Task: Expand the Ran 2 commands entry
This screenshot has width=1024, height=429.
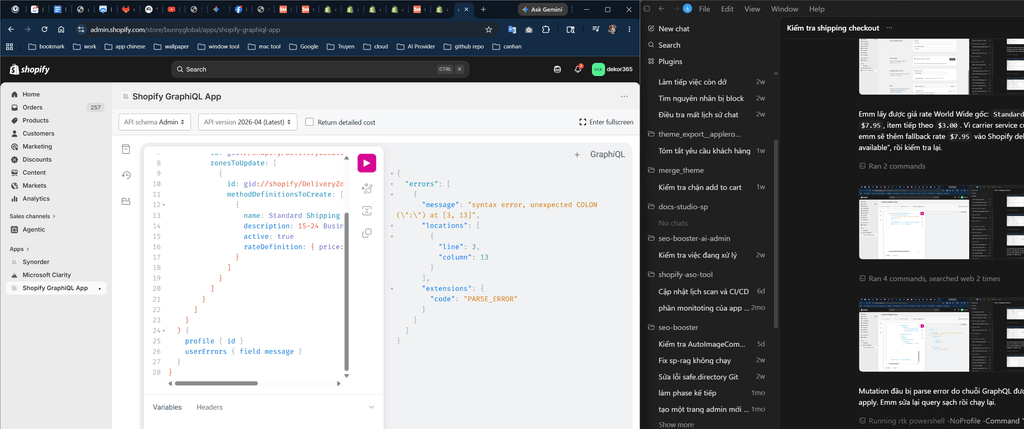Action: click(x=892, y=166)
